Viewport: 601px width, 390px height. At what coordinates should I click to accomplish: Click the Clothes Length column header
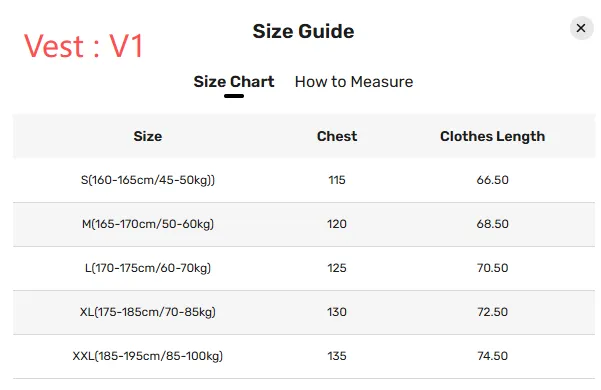coord(493,136)
